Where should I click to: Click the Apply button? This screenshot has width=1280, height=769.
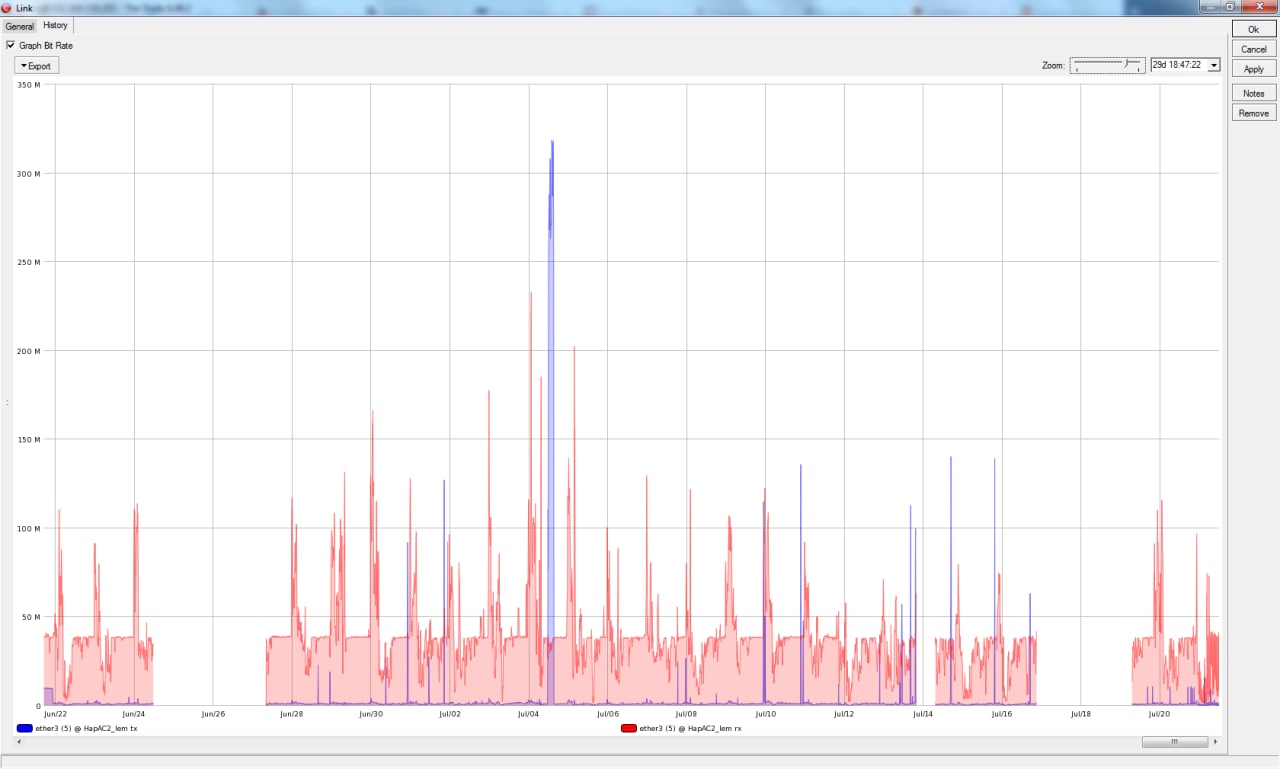[1254, 69]
